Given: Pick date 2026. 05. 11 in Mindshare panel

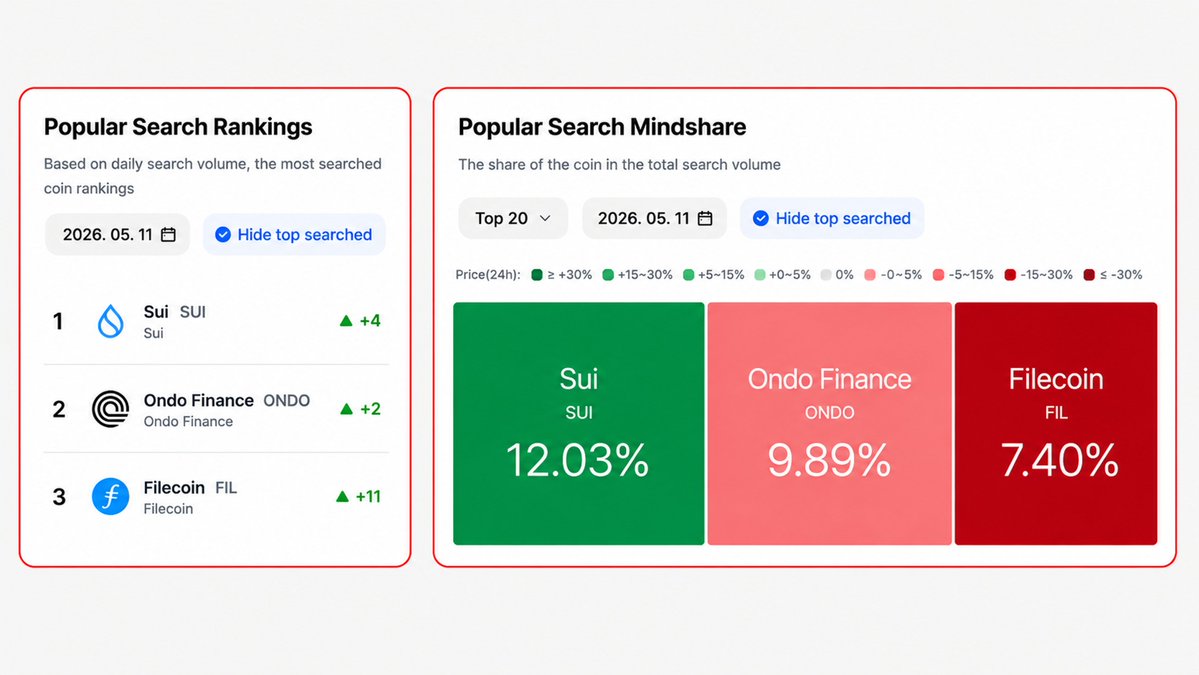Looking at the screenshot, I should (x=654, y=219).
